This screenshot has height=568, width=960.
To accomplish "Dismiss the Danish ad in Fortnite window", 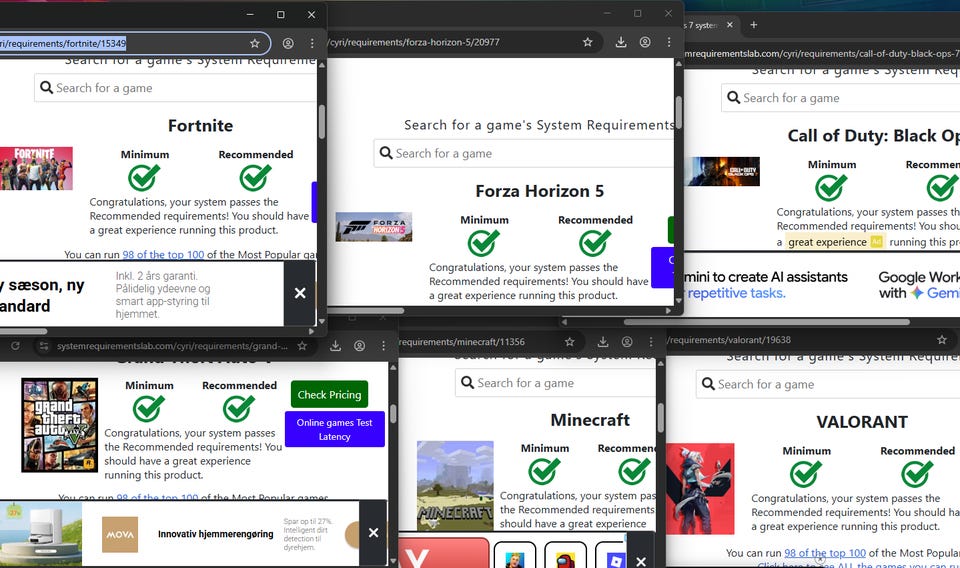I will point(299,293).
